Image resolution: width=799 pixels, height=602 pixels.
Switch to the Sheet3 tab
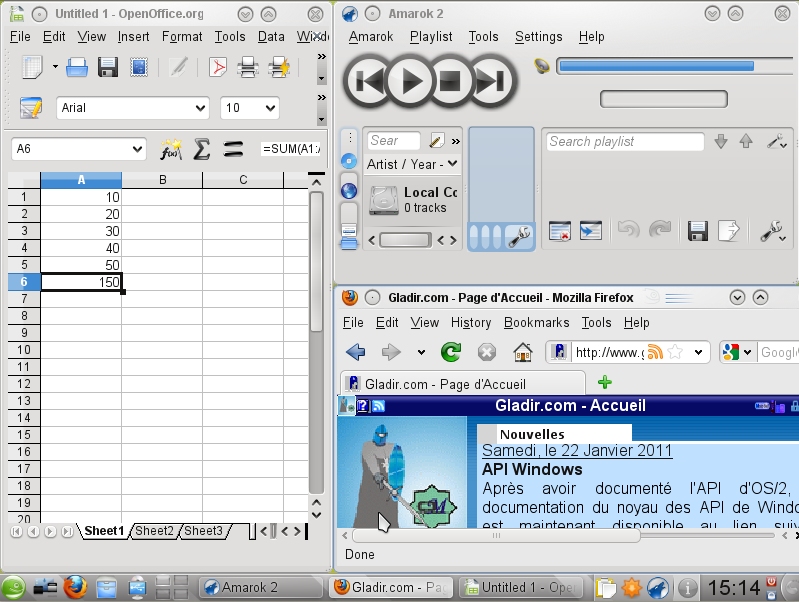[203, 531]
